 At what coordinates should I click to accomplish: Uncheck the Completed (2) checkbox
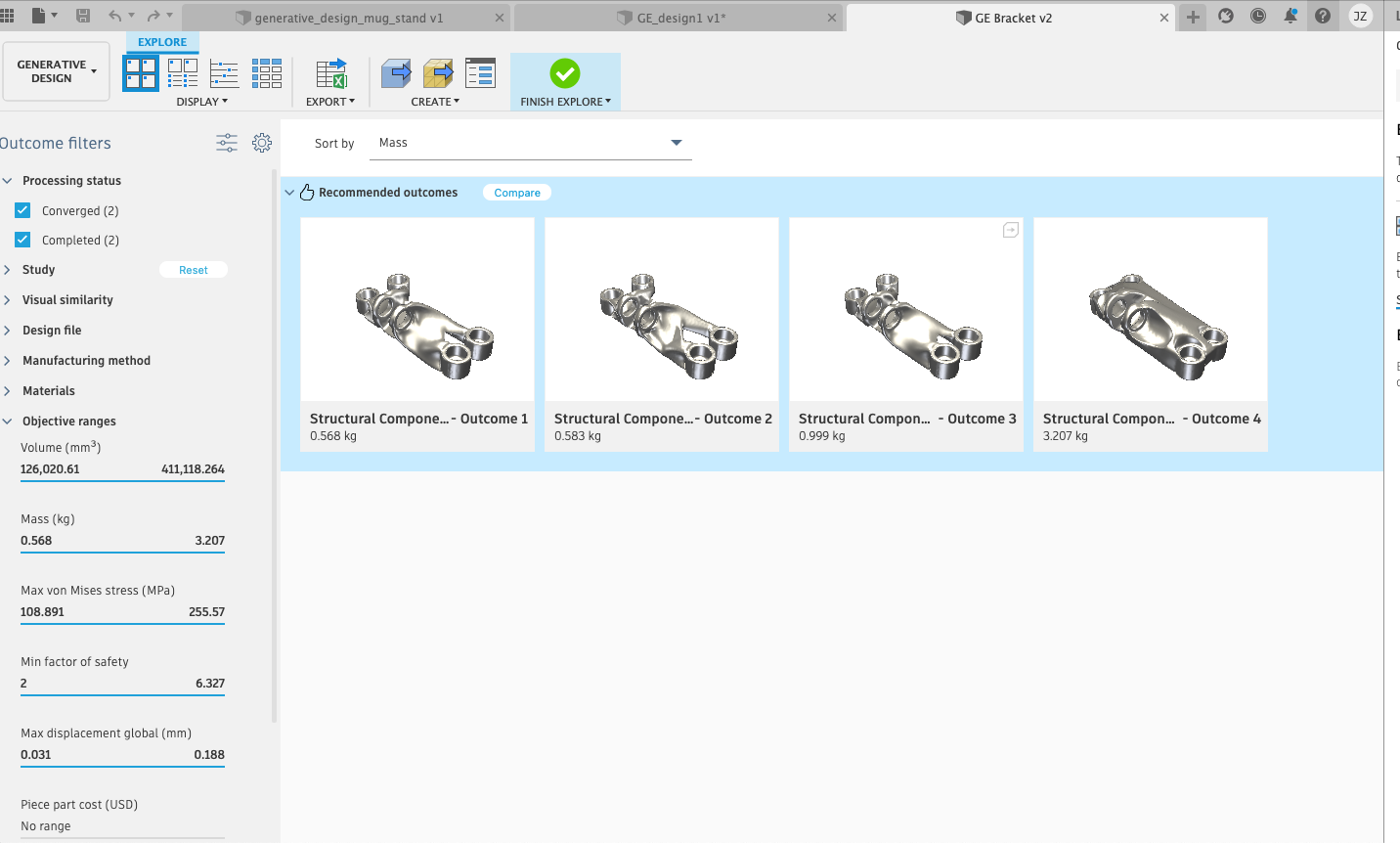pos(22,240)
